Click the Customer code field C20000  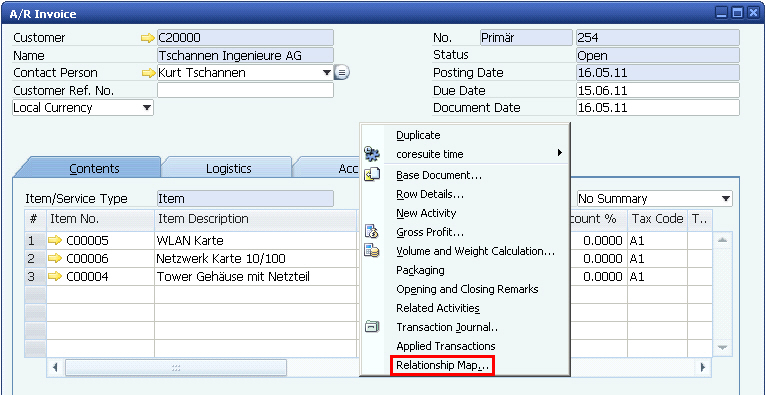[x=245, y=38]
